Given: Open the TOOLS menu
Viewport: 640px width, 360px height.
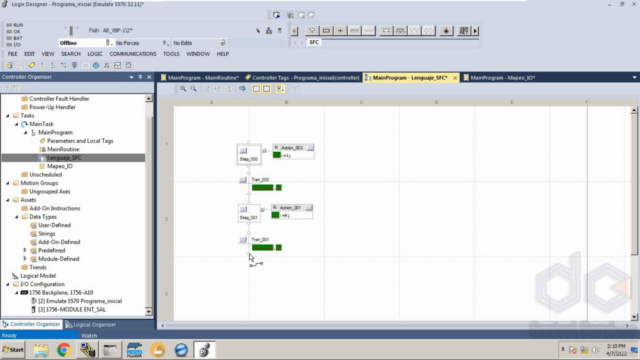Looking at the screenshot, I should (171, 54).
